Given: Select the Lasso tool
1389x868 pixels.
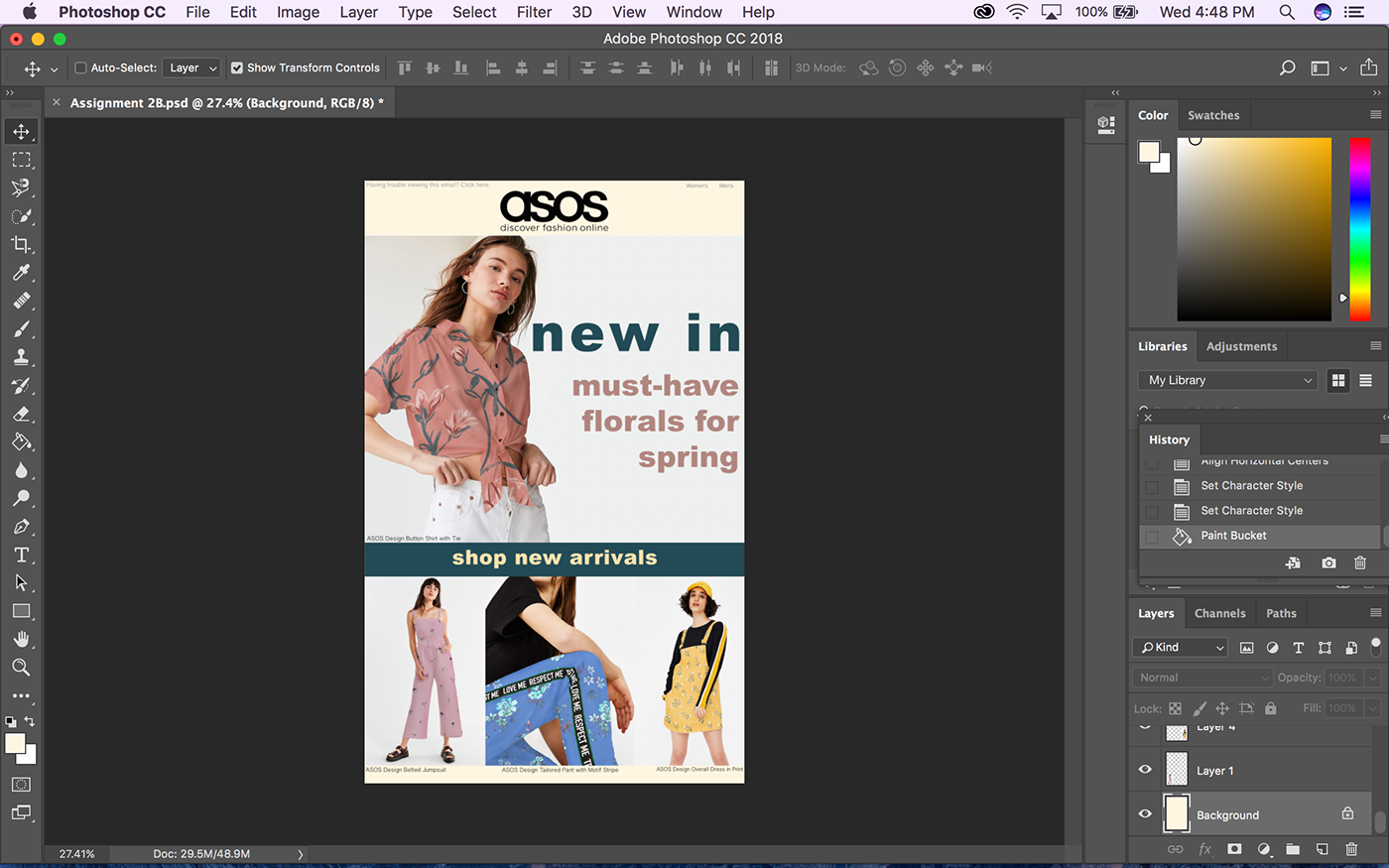Looking at the screenshot, I should (x=21, y=187).
